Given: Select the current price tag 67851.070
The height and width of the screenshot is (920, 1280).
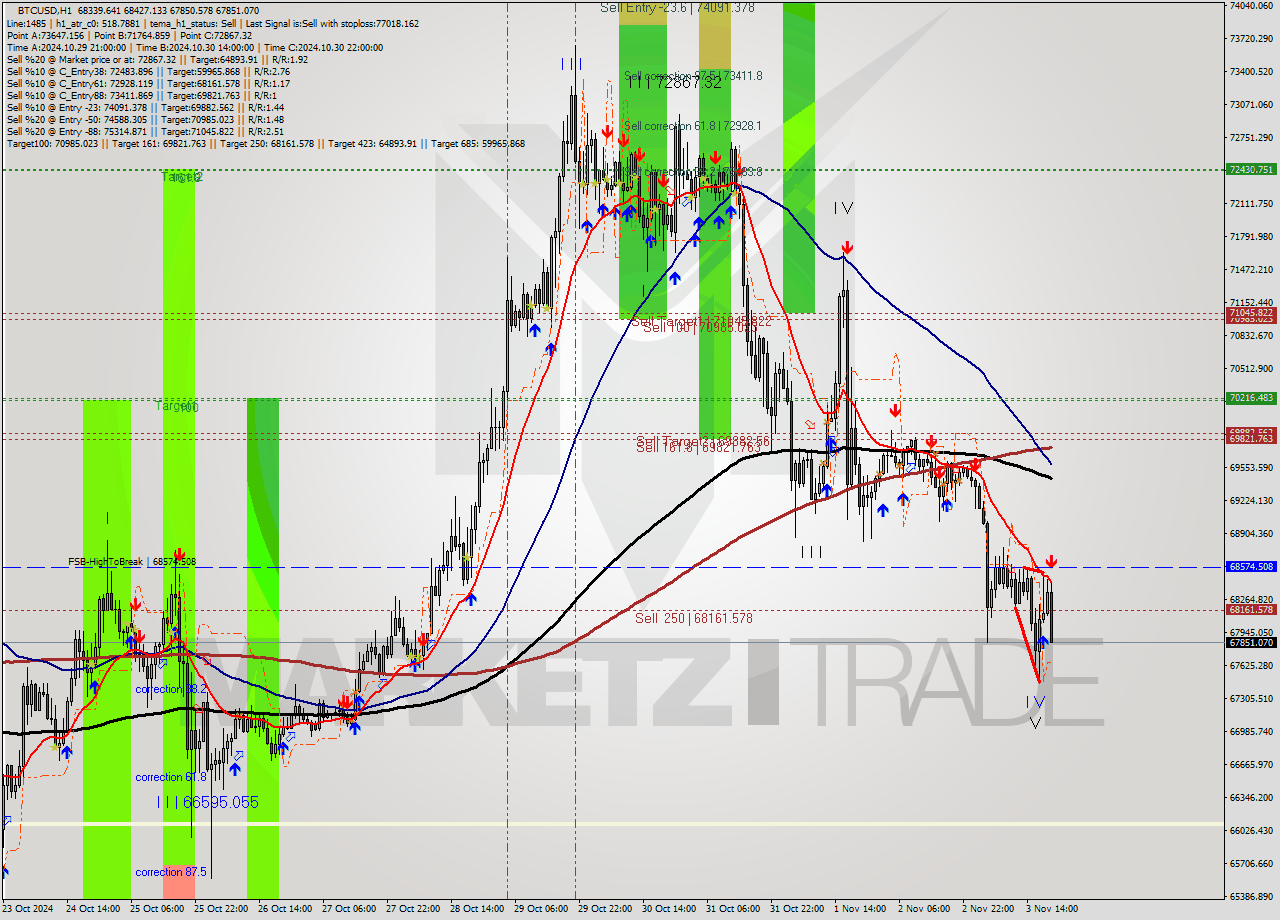Looking at the screenshot, I should click(x=1251, y=642).
